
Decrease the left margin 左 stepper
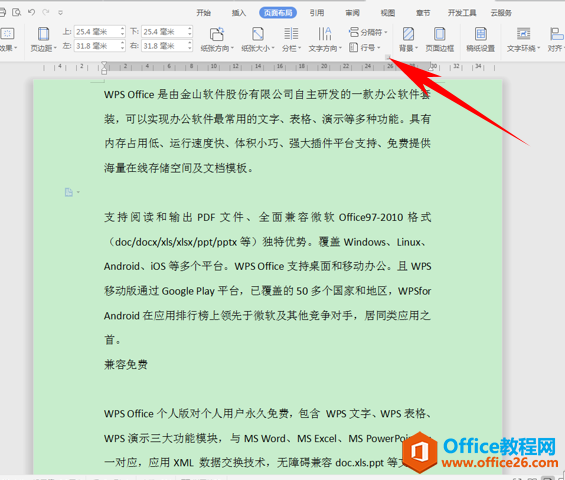(123, 49)
